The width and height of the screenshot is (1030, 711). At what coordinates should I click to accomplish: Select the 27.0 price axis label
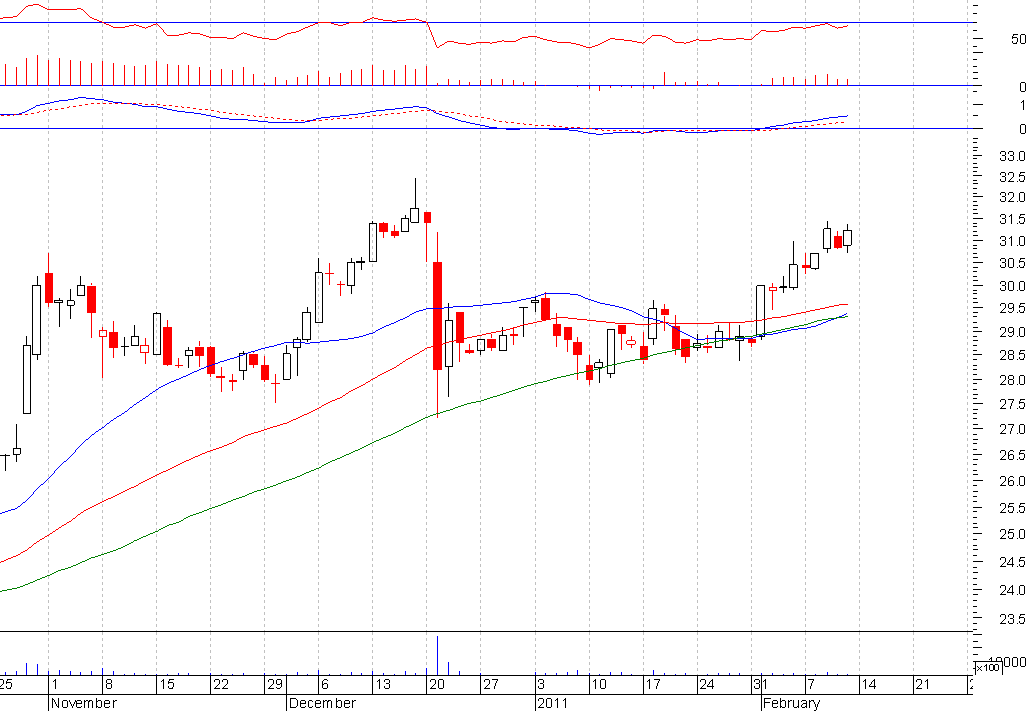click(x=1012, y=429)
